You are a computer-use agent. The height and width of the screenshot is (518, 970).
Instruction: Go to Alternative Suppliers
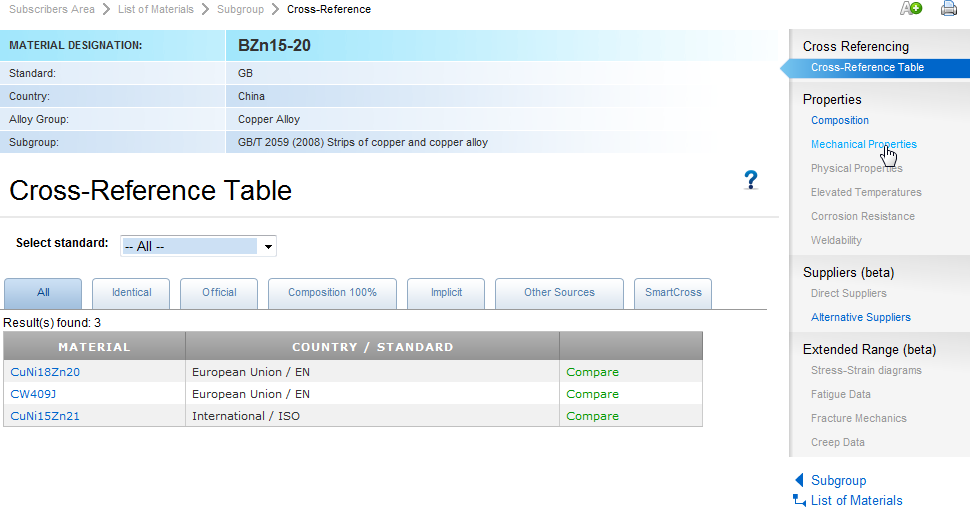click(860, 317)
